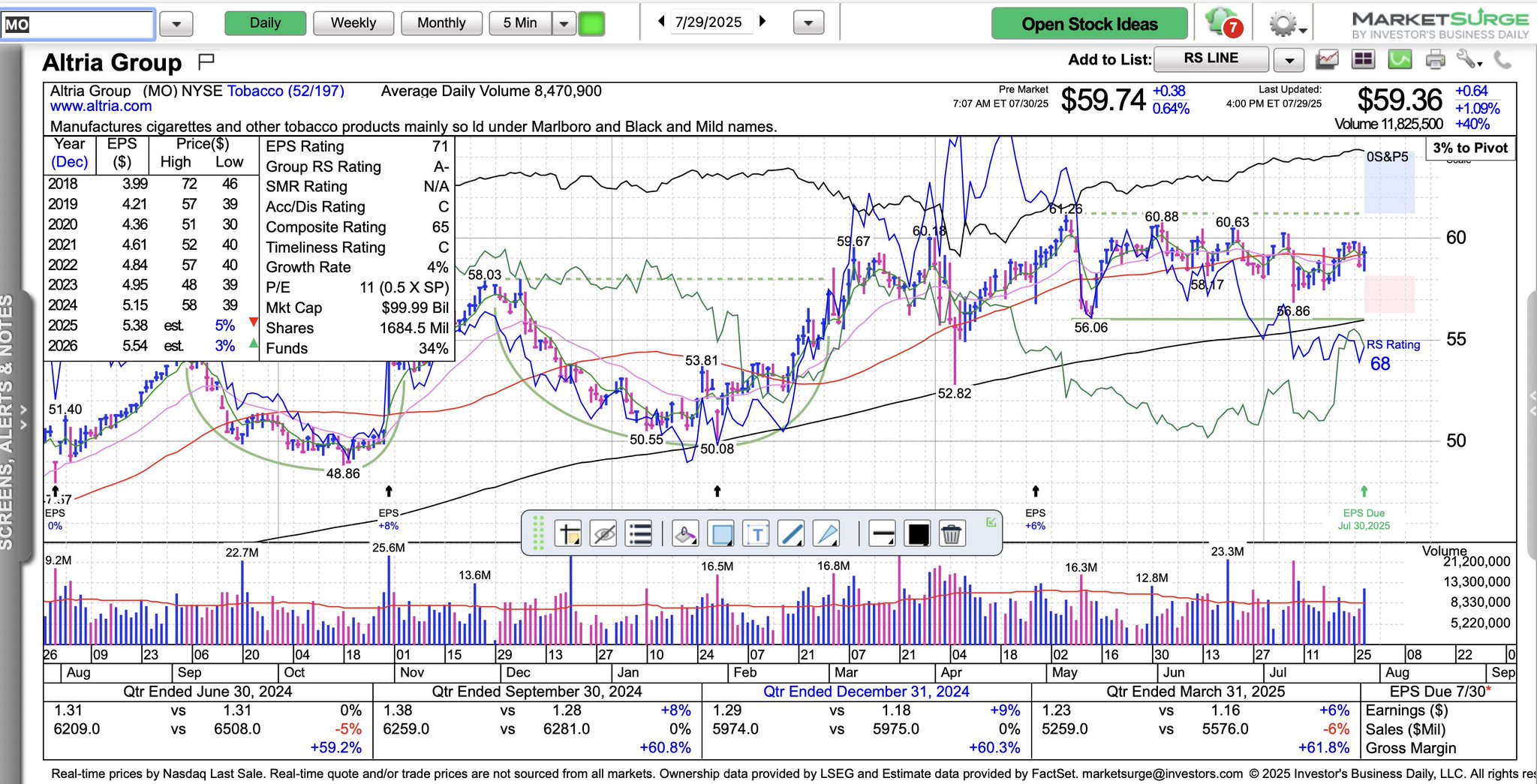Open the drawing list icon
This screenshot has height=784, width=1537.
(639, 534)
